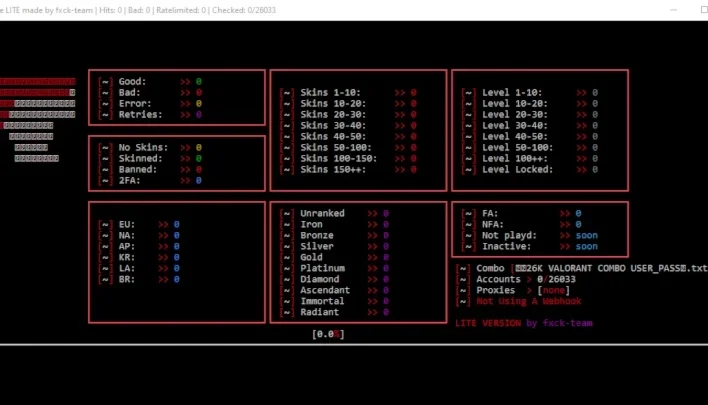Click the 'Level 30-40:' entry
The image size is (708, 405).
pyautogui.click(x=530, y=126)
